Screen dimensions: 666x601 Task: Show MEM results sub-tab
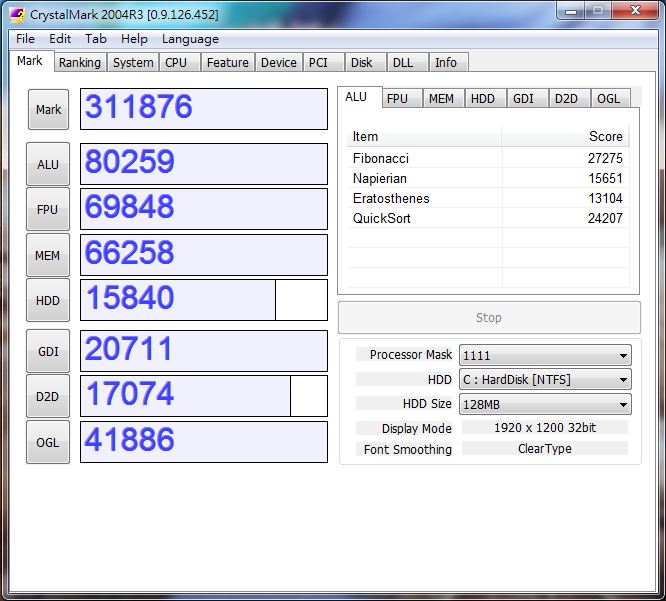[443, 99]
